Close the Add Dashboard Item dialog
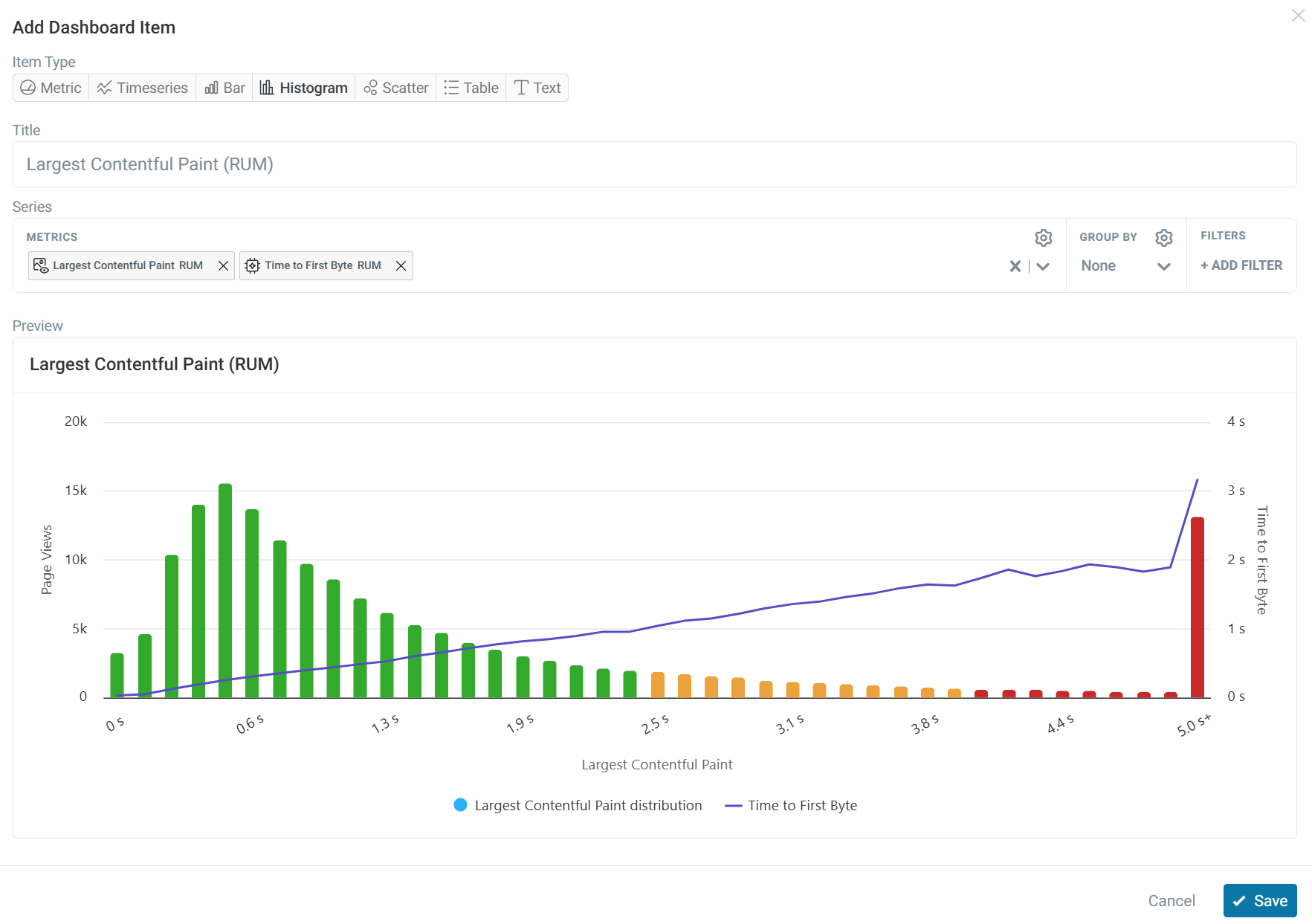This screenshot has height=924, width=1312. click(1298, 16)
